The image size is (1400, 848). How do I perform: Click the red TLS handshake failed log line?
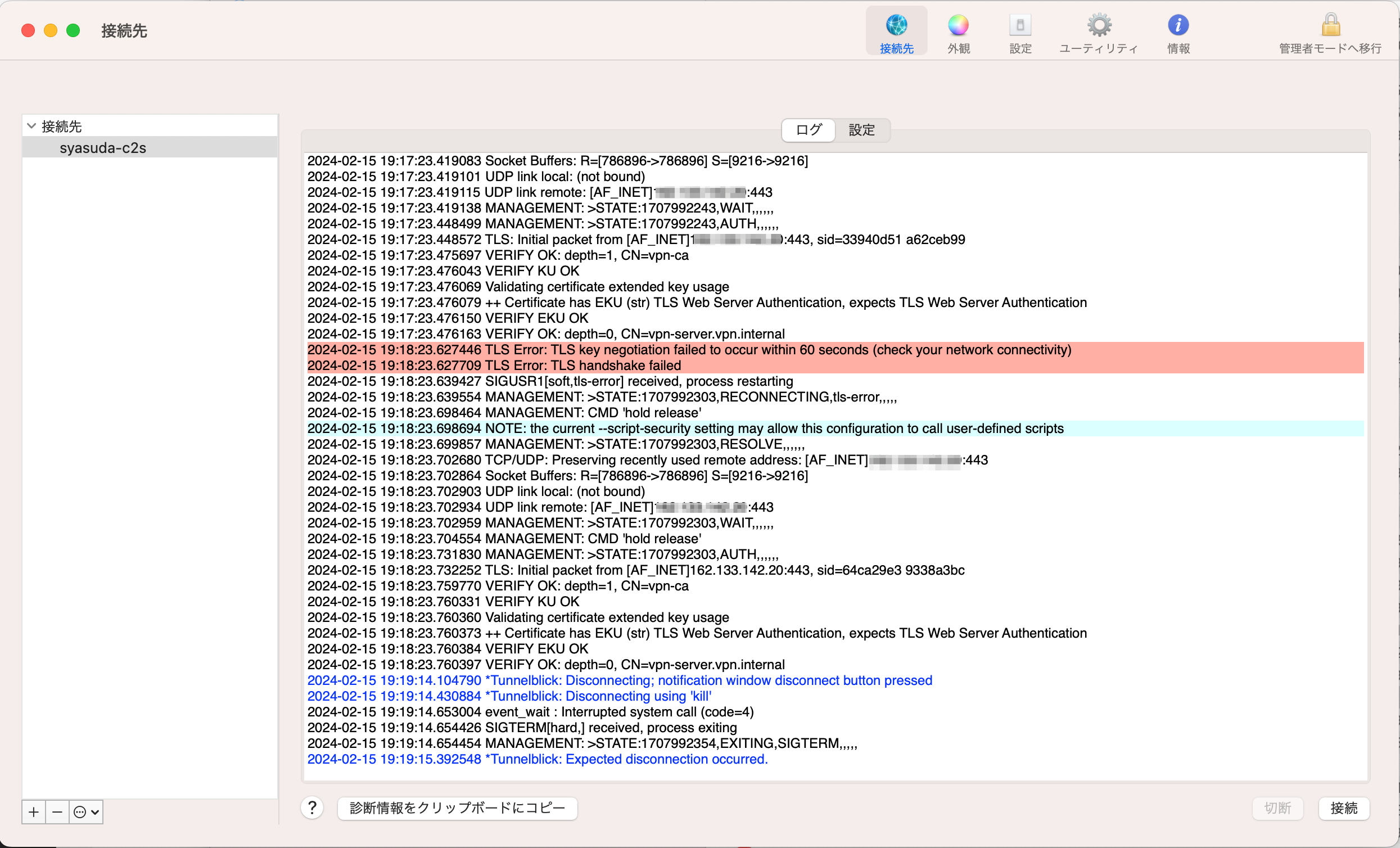(x=494, y=366)
